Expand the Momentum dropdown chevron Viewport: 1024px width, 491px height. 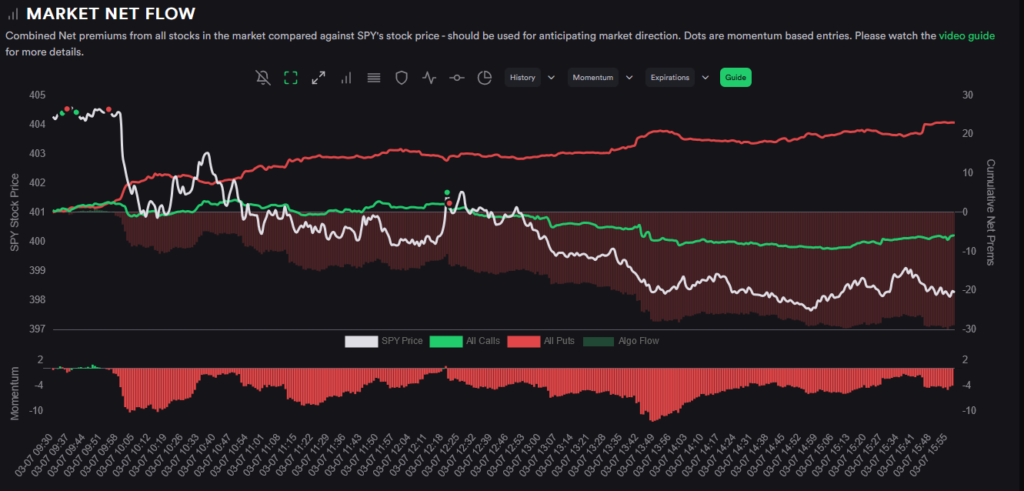coord(630,78)
